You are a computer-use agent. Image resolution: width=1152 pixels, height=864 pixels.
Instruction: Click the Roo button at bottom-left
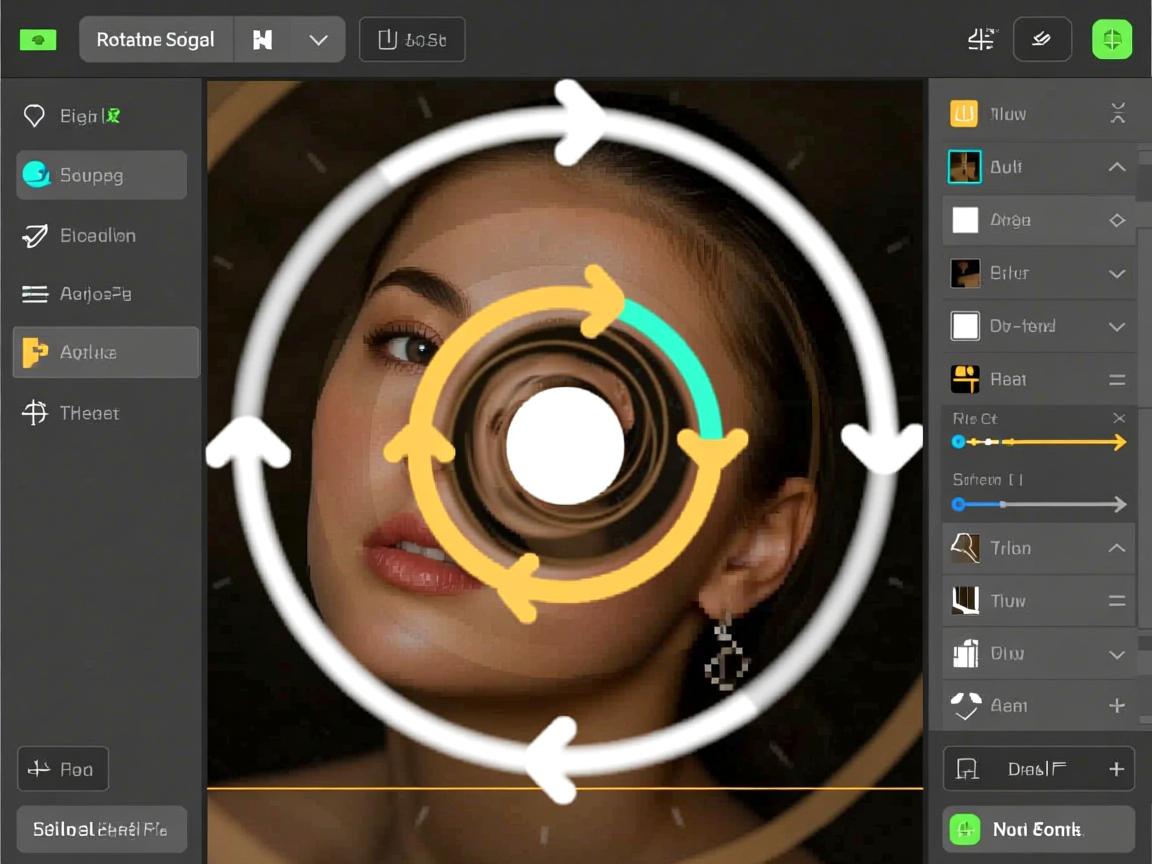coord(63,769)
